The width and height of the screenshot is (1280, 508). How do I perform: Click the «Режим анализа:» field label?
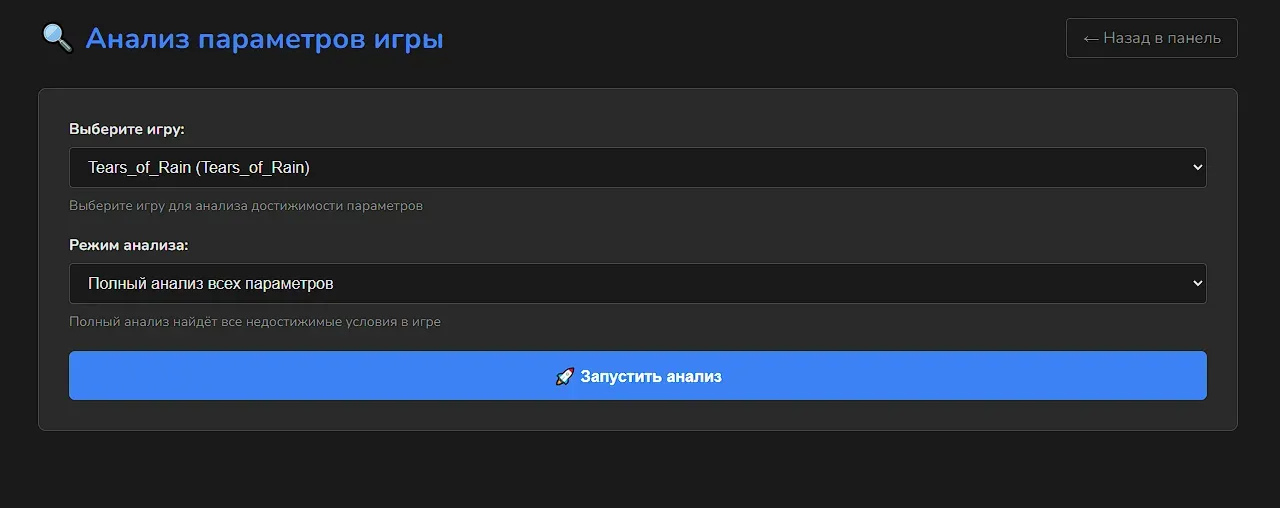click(x=129, y=245)
